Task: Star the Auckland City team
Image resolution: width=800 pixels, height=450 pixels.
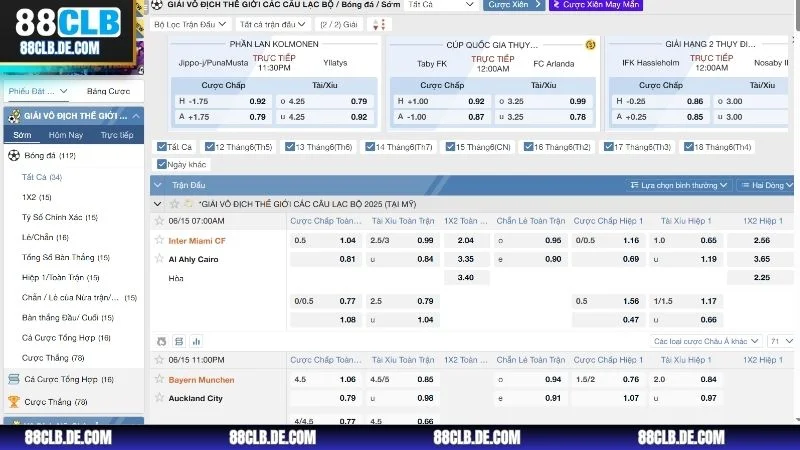Action: [159, 397]
